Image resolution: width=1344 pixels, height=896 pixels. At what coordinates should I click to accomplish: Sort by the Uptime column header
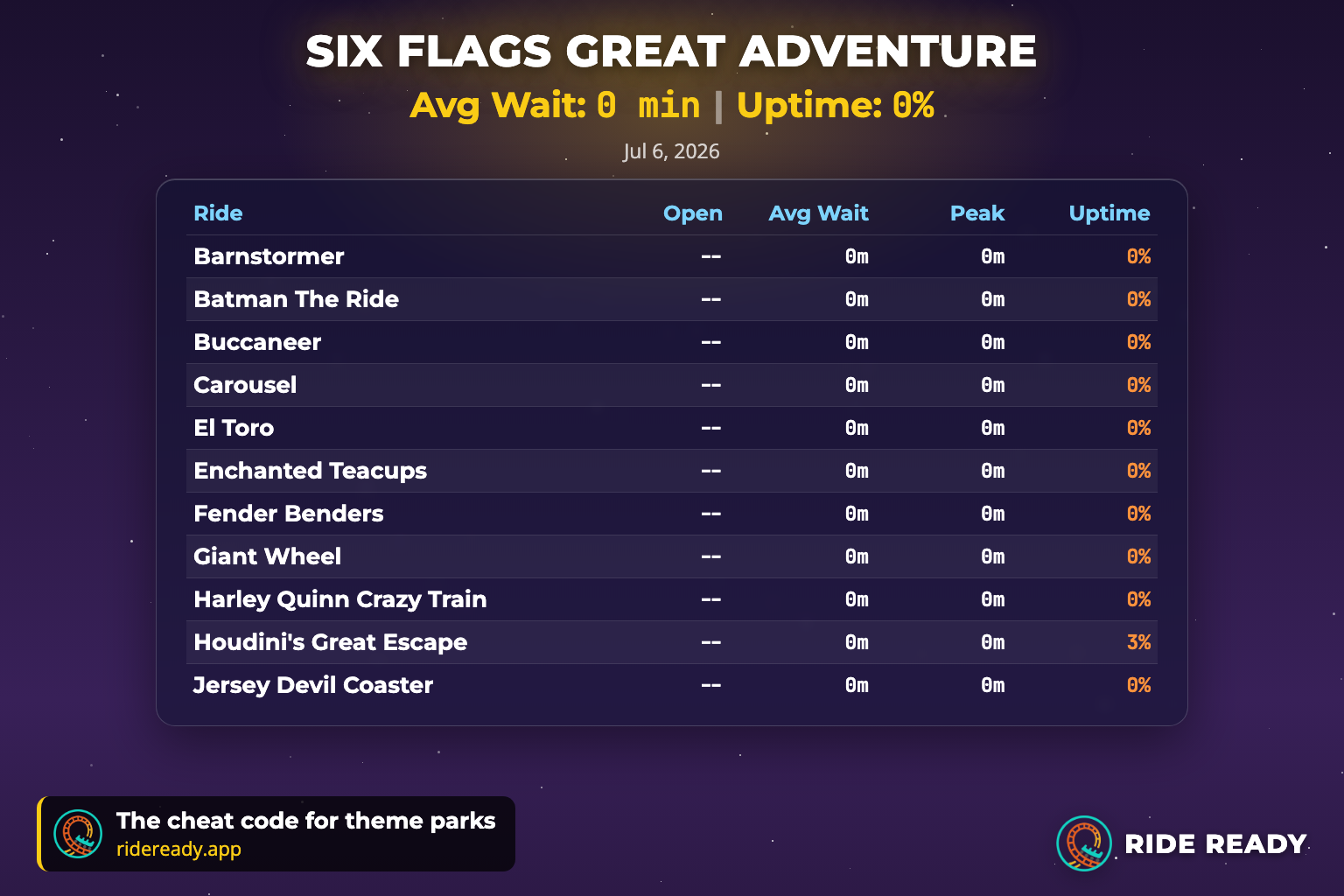tap(1109, 213)
